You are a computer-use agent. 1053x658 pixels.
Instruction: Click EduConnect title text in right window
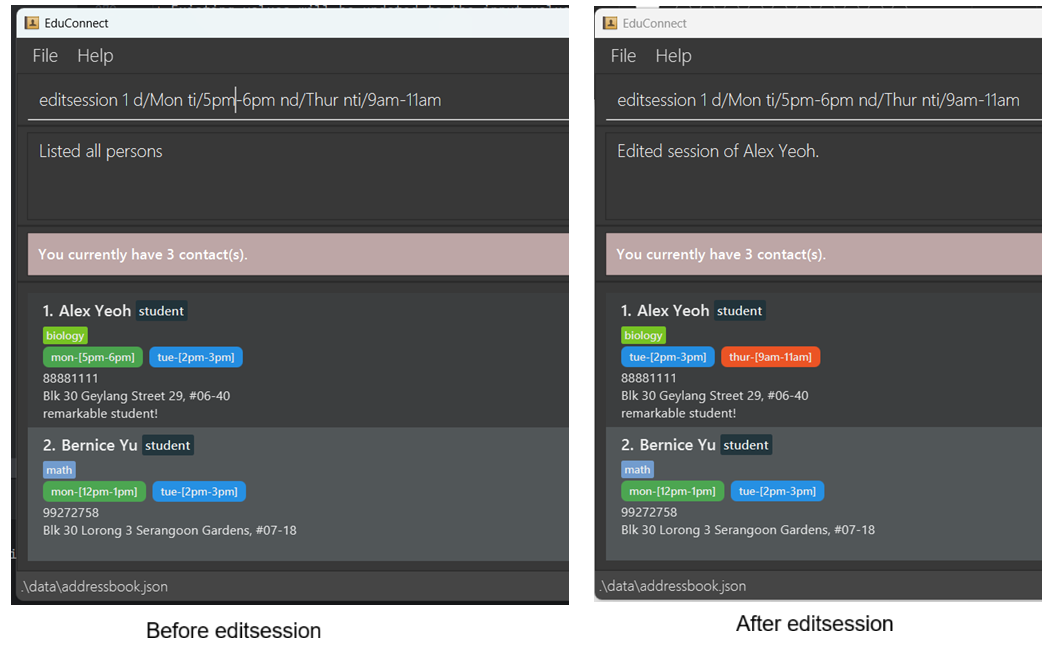coord(655,23)
